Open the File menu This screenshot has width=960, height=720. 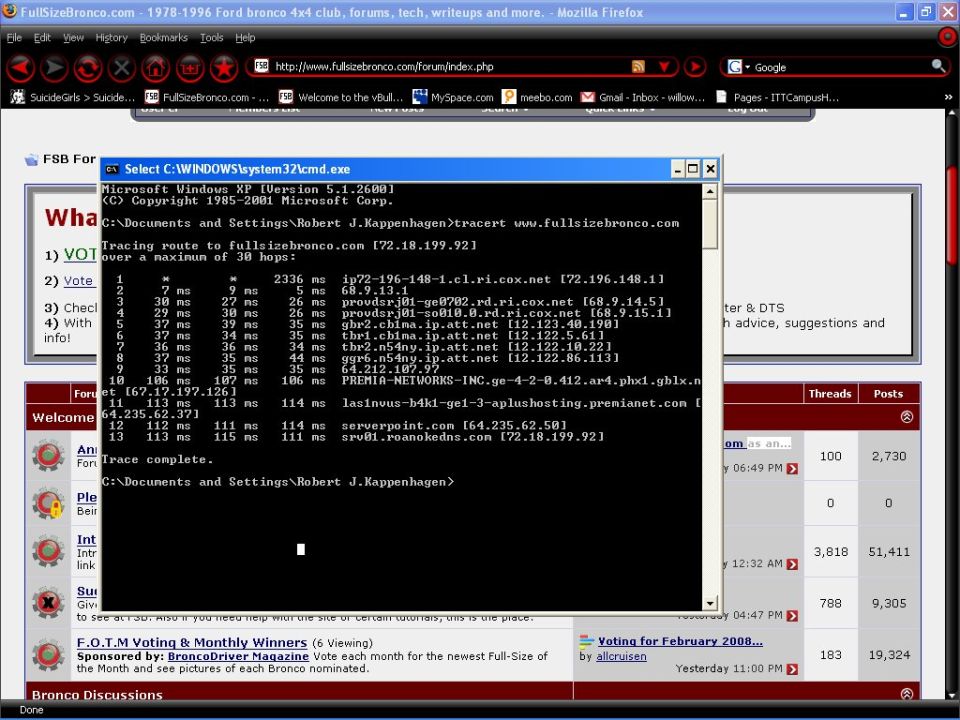pyautogui.click(x=14, y=37)
